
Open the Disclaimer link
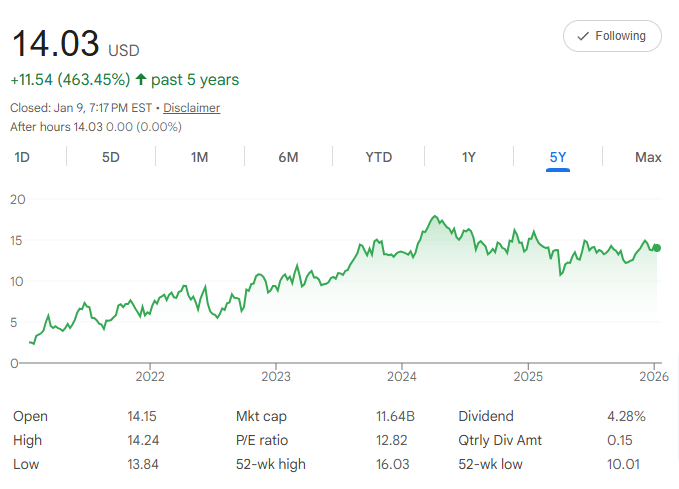(x=192, y=108)
